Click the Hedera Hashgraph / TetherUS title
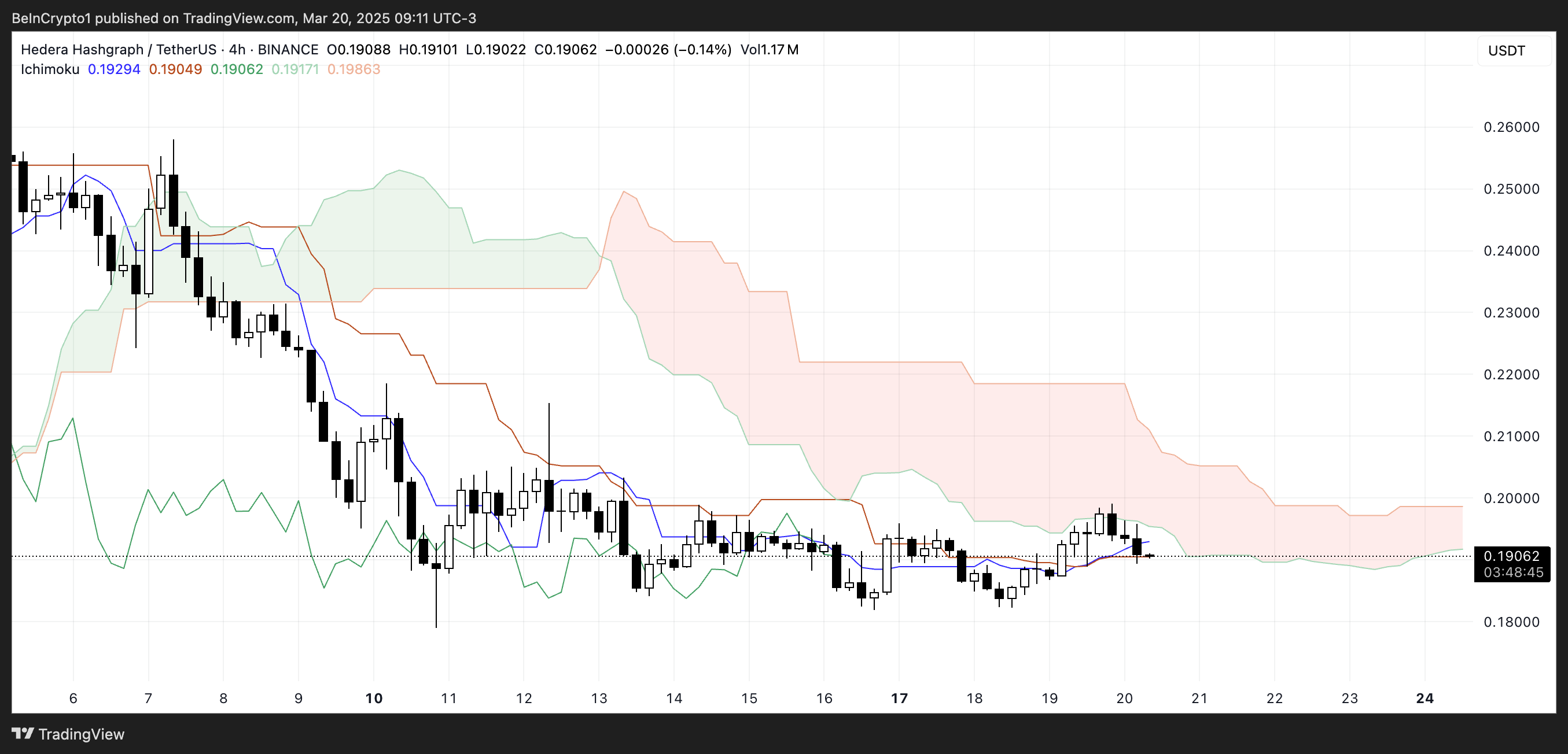The image size is (1568, 754). click(x=118, y=49)
